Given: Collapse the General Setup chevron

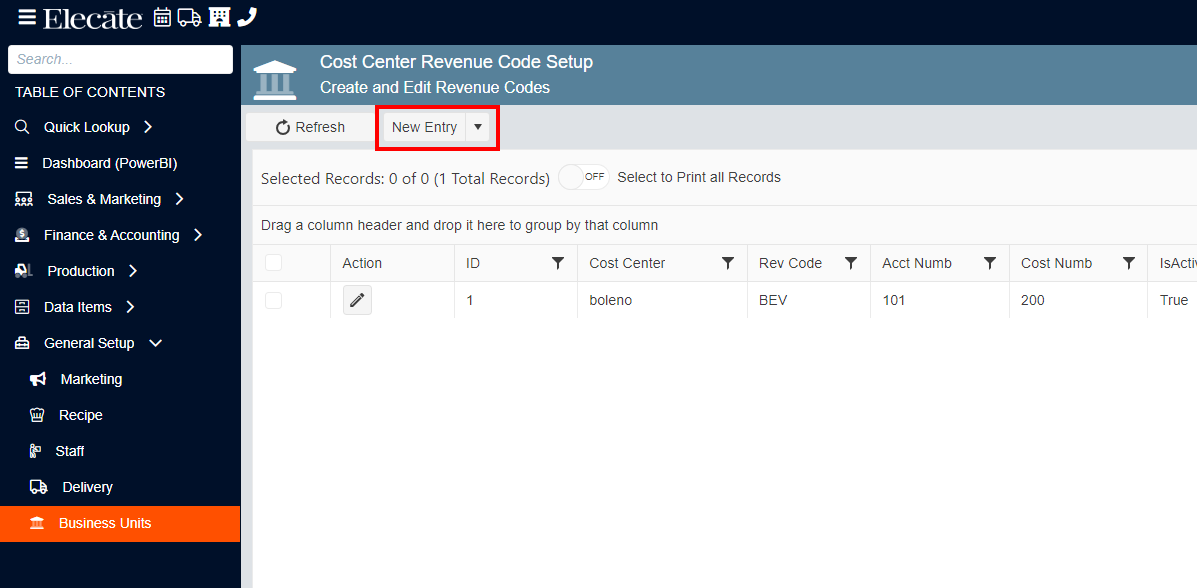Looking at the screenshot, I should pyautogui.click(x=156, y=344).
